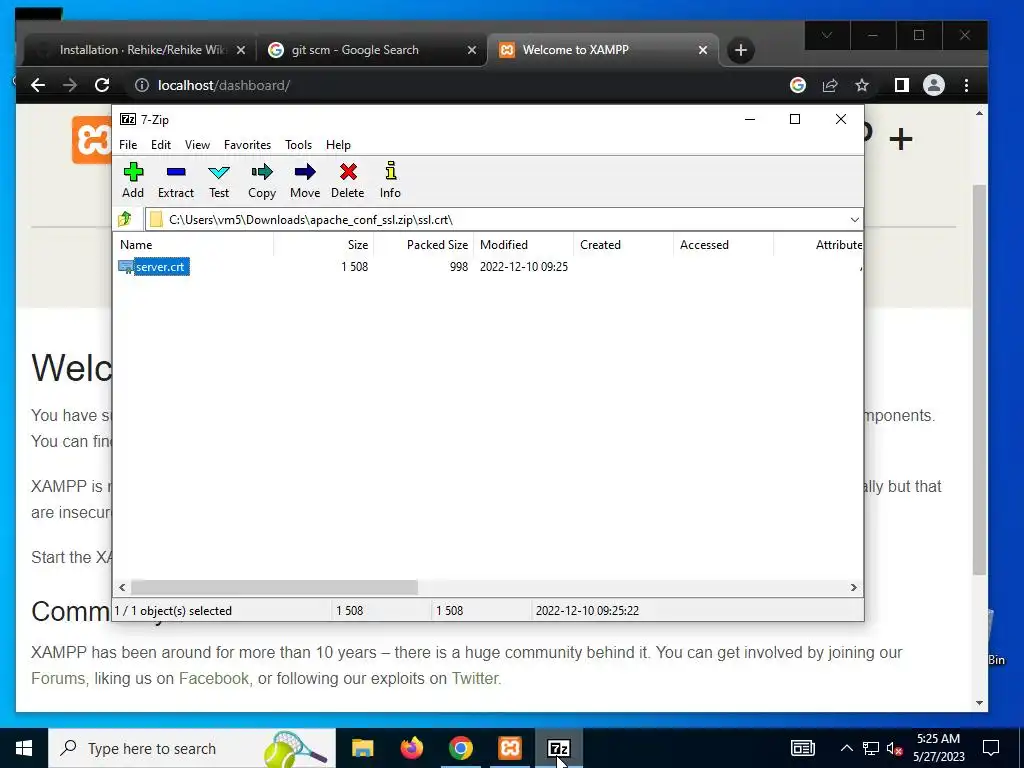
Task: Click the 7-Zip title bar app icon
Action: [x=128, y=120]
